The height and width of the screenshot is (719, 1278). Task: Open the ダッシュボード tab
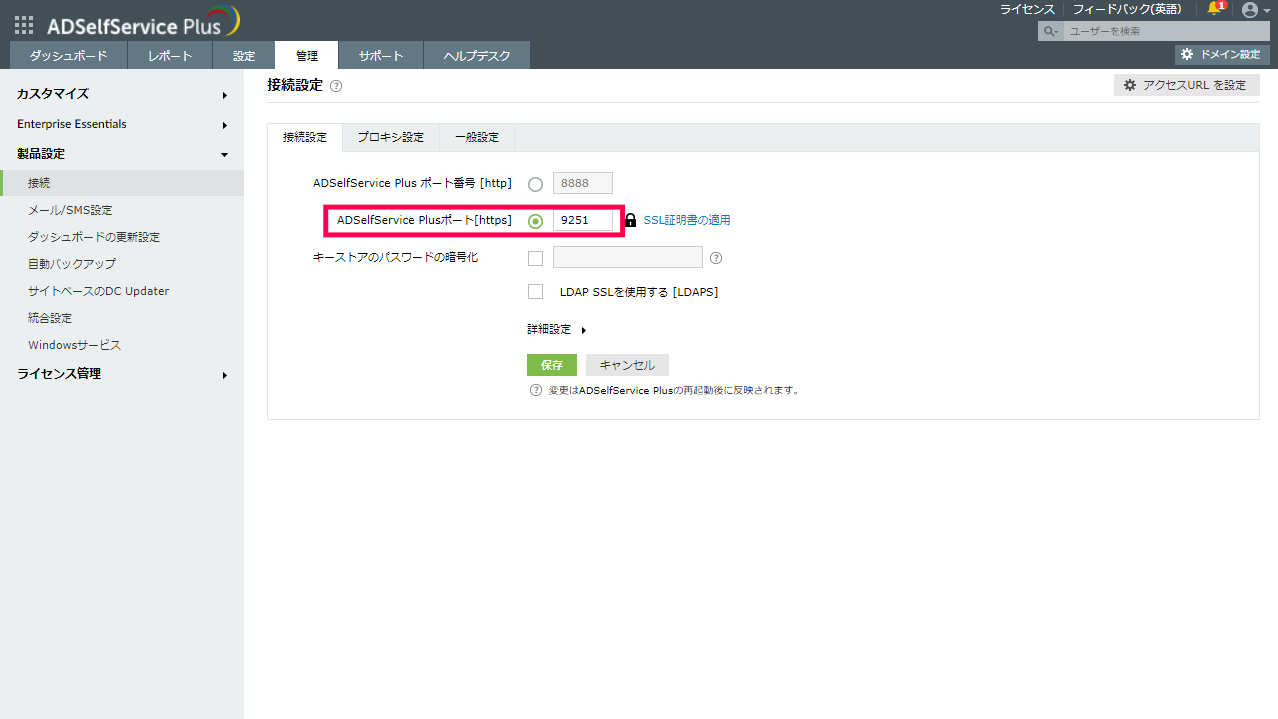68,56
